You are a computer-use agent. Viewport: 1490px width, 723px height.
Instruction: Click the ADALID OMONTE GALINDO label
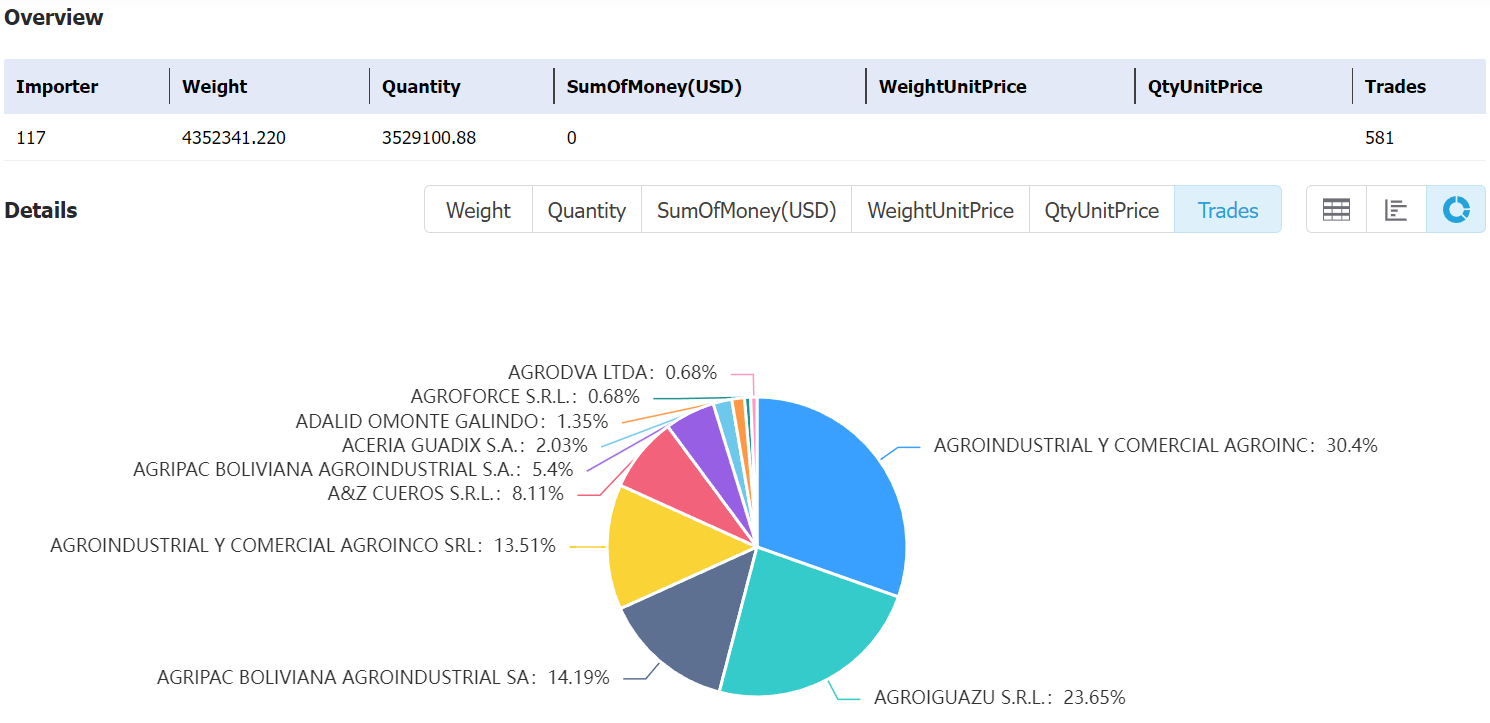[450, 421]
